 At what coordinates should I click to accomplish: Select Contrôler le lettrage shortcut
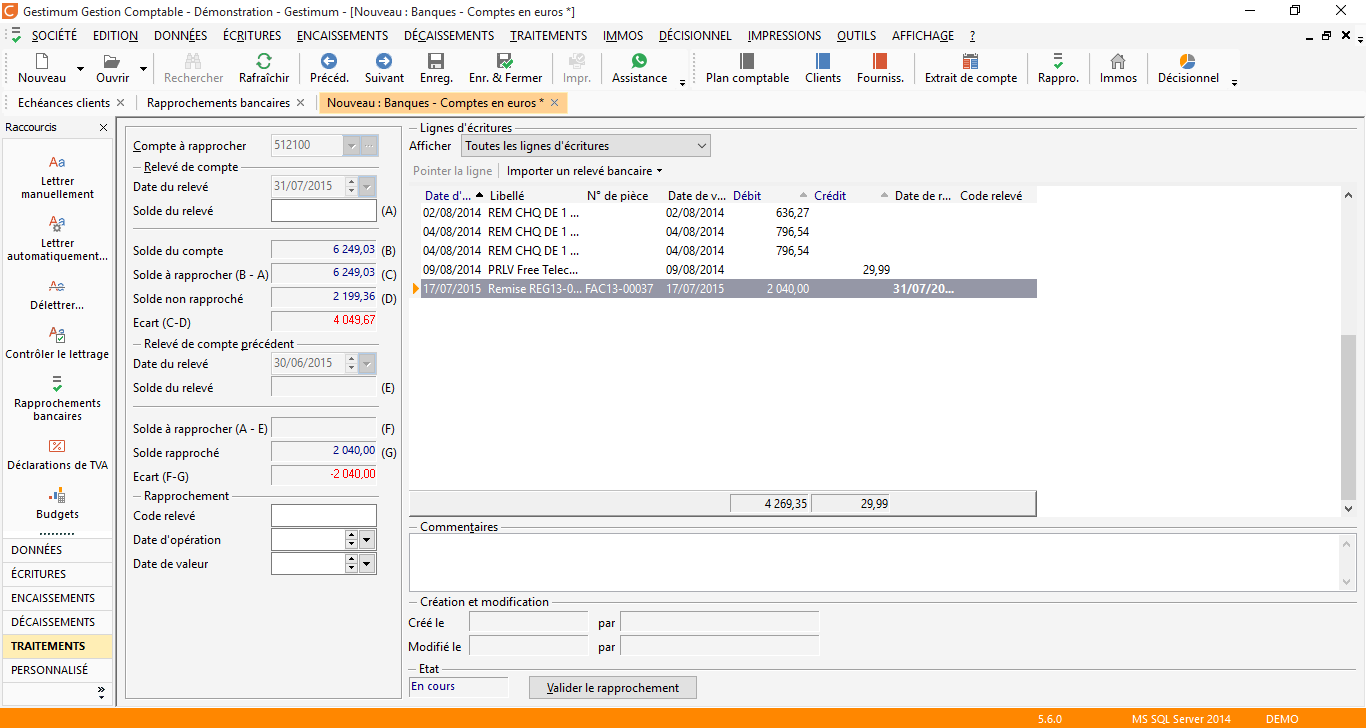(x=57, y=344)
